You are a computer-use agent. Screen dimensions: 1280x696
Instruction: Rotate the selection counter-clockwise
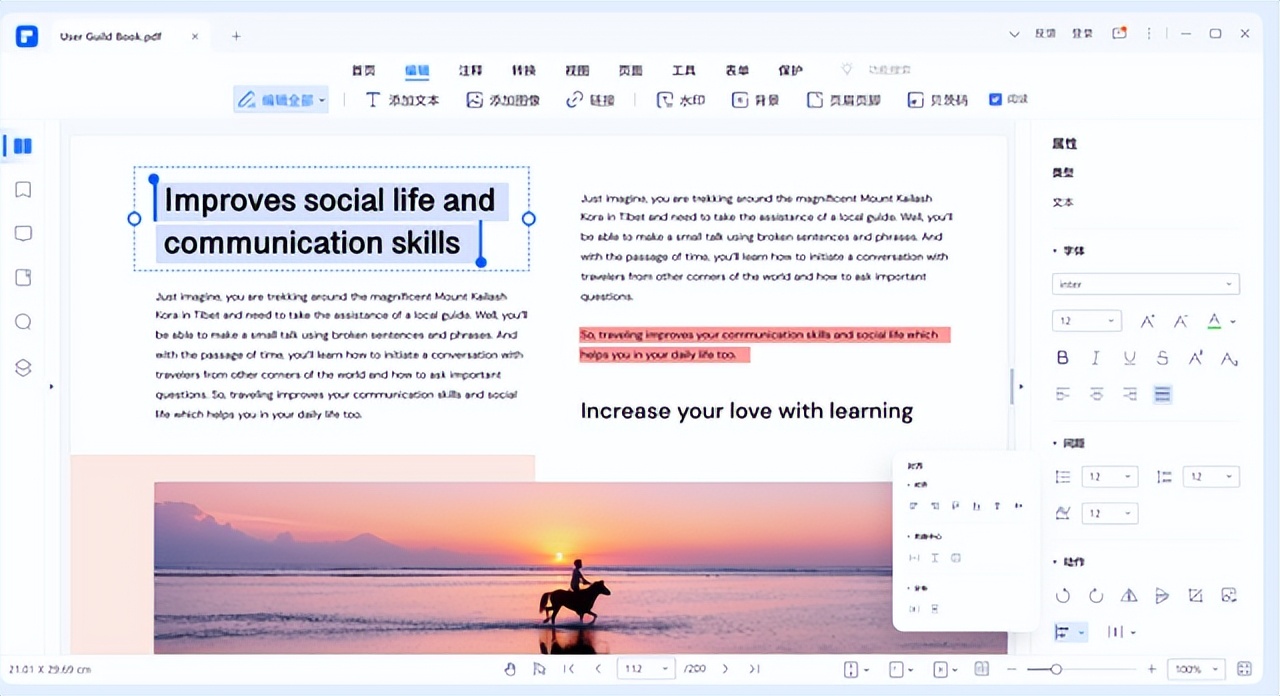click(x=1062, y=596)
